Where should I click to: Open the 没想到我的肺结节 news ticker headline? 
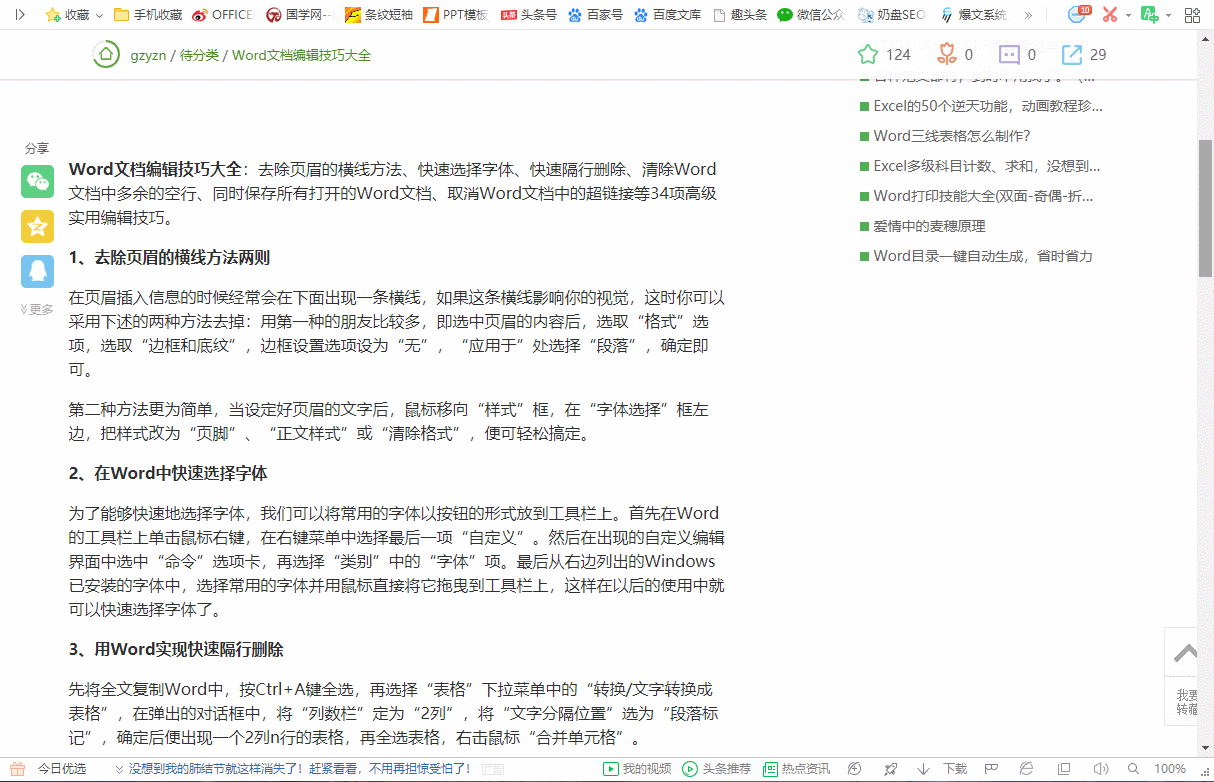click(300, 769)
